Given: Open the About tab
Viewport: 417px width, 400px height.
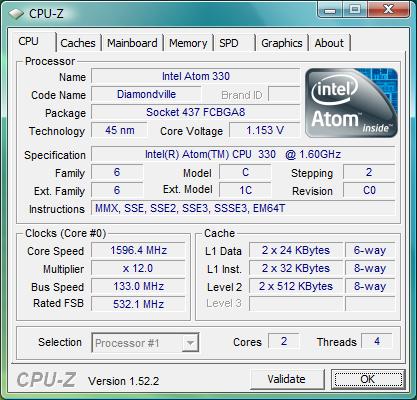Looking at the screenshot, I should pyautogui.click(x=329, y=43).
